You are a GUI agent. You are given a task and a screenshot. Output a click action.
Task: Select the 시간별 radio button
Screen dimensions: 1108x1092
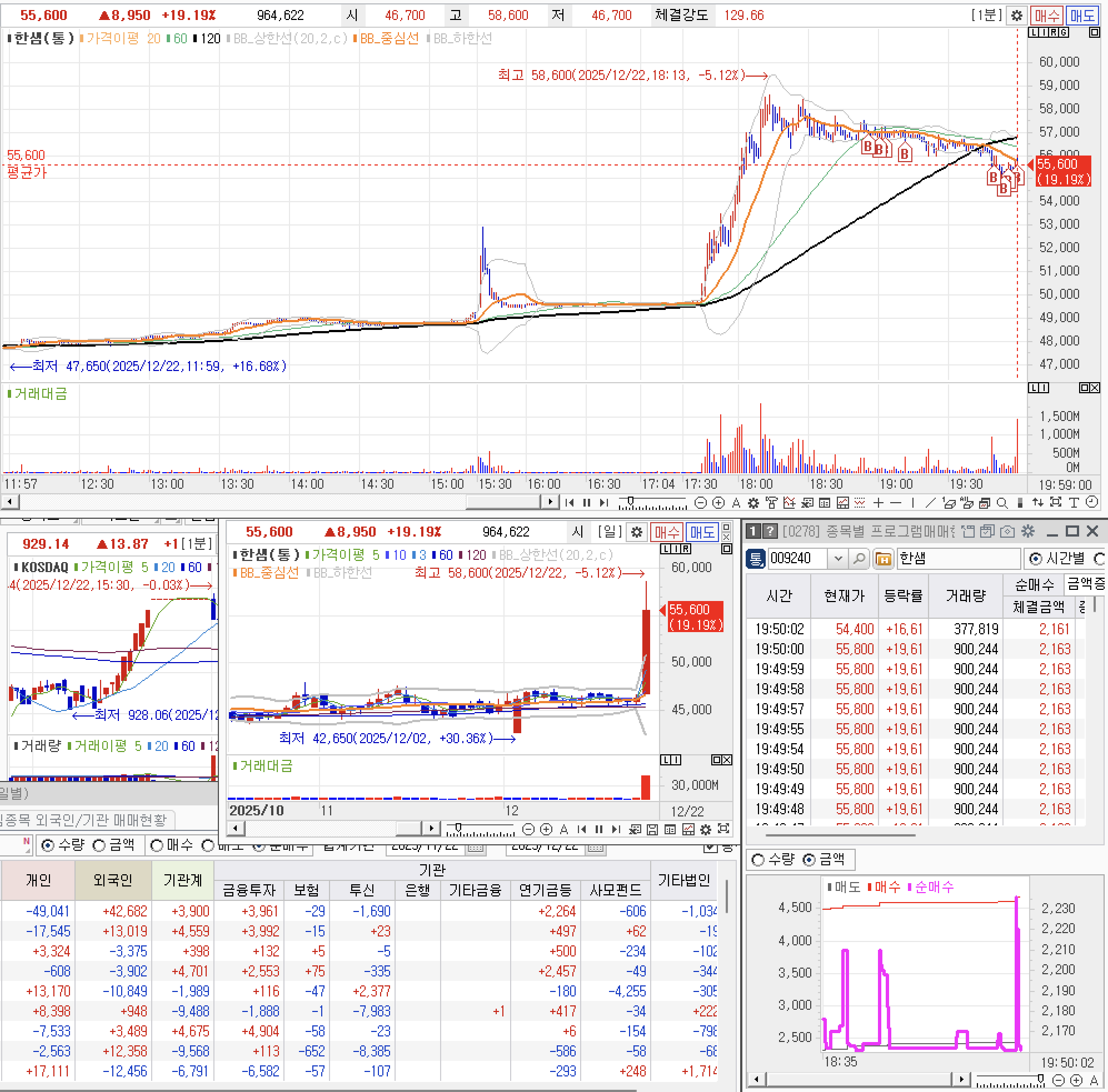(x=1036, y=558)
